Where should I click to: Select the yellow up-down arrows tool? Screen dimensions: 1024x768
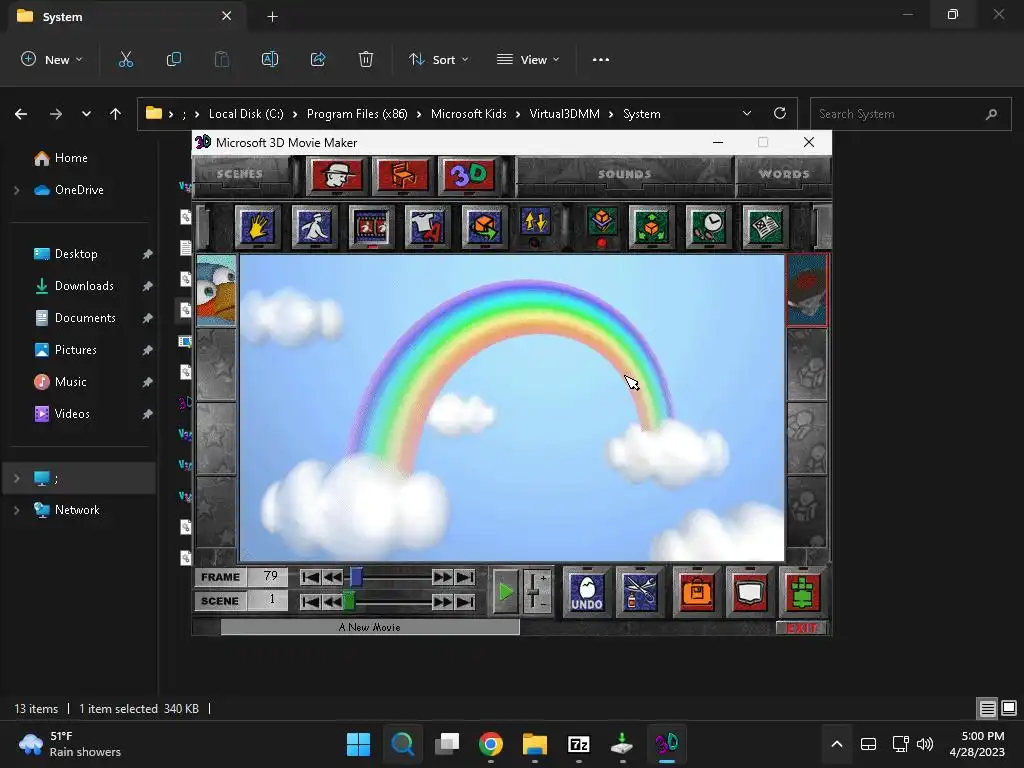click(536, 225)
